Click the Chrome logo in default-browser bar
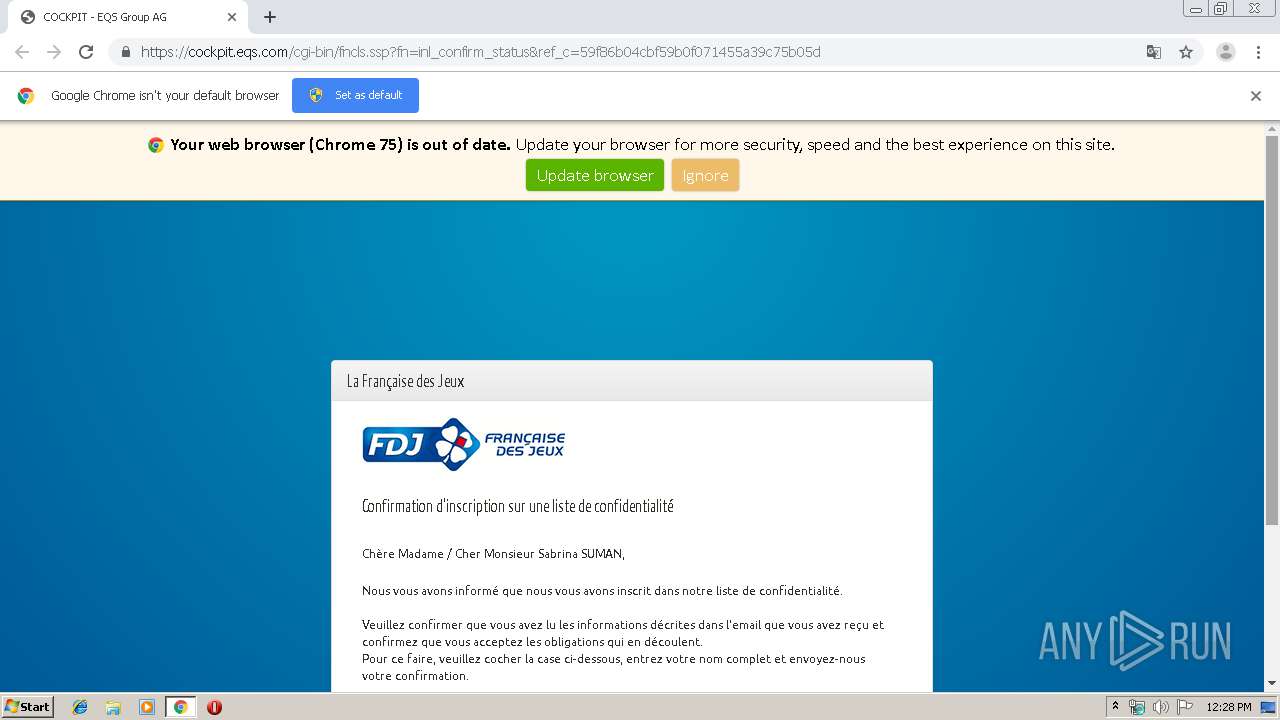The width and height of the screenshot is (1280, 720). [x=26, y=96]
